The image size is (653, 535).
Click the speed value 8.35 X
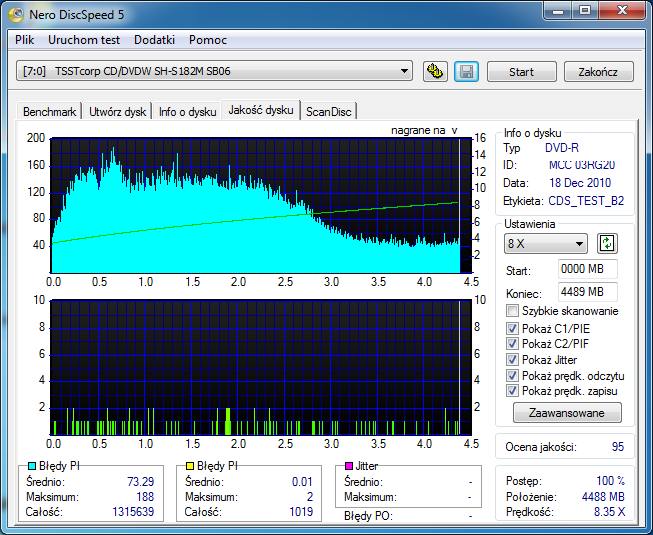609,512
